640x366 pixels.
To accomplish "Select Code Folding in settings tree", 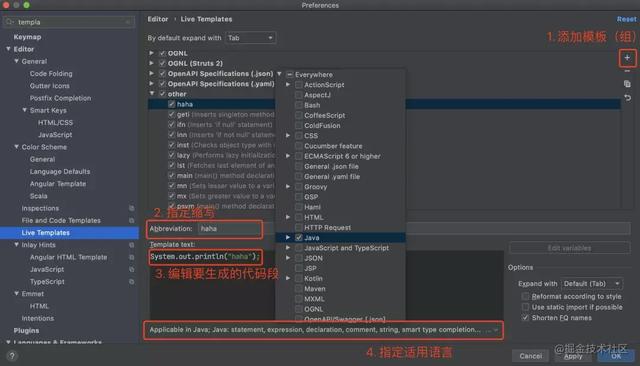I will point(51,73).
